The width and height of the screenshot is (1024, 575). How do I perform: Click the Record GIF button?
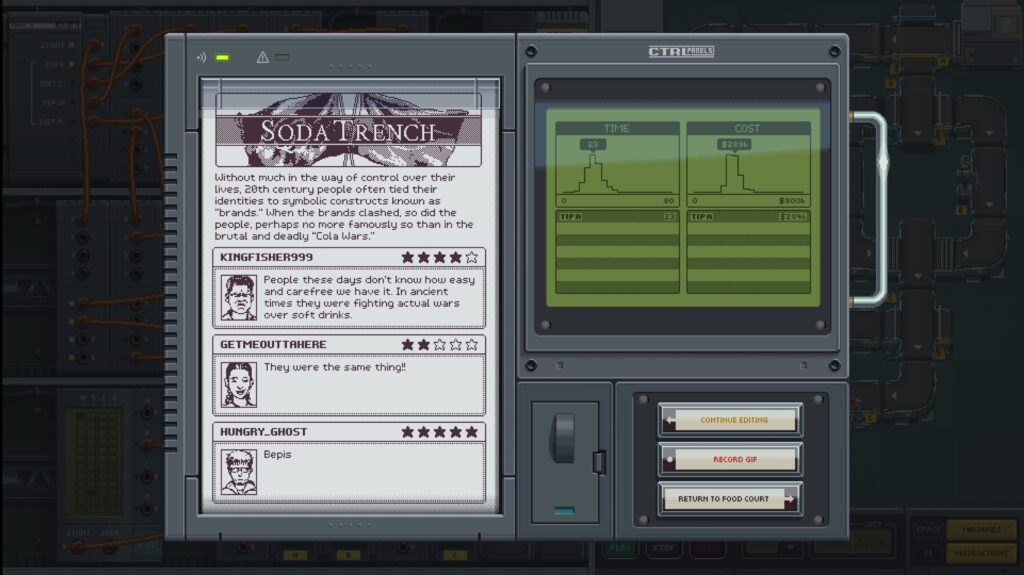(x=730, y=459)
